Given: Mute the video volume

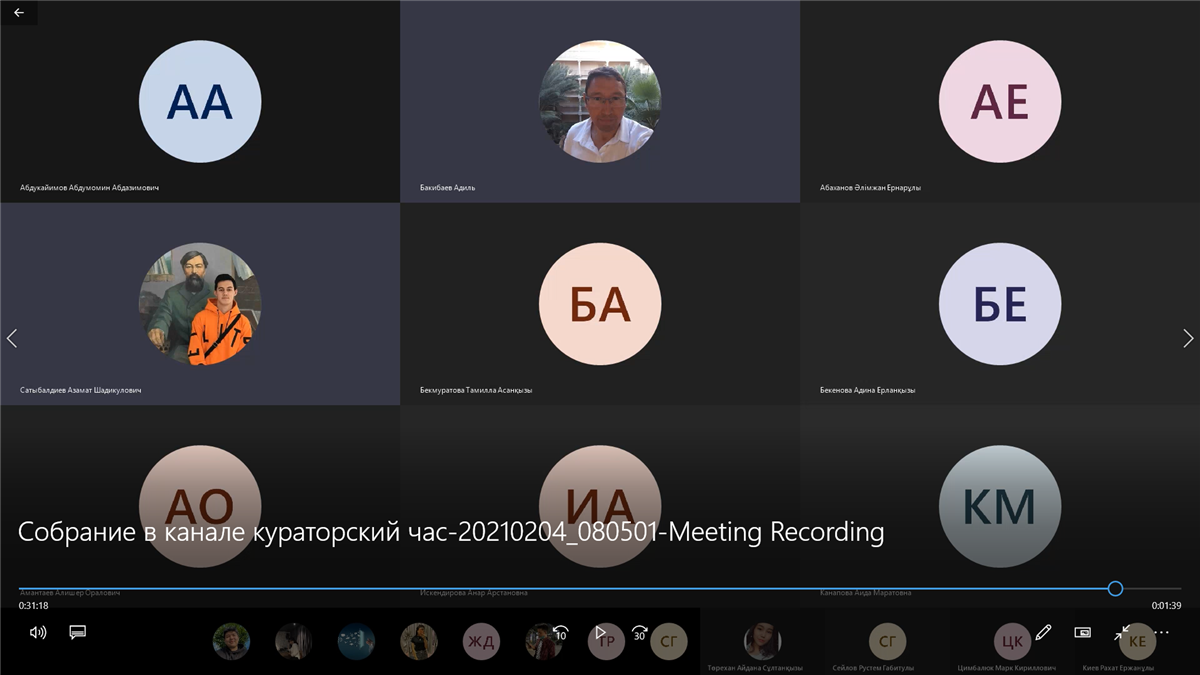Looking at the screenshot, I should click(38, 632).
